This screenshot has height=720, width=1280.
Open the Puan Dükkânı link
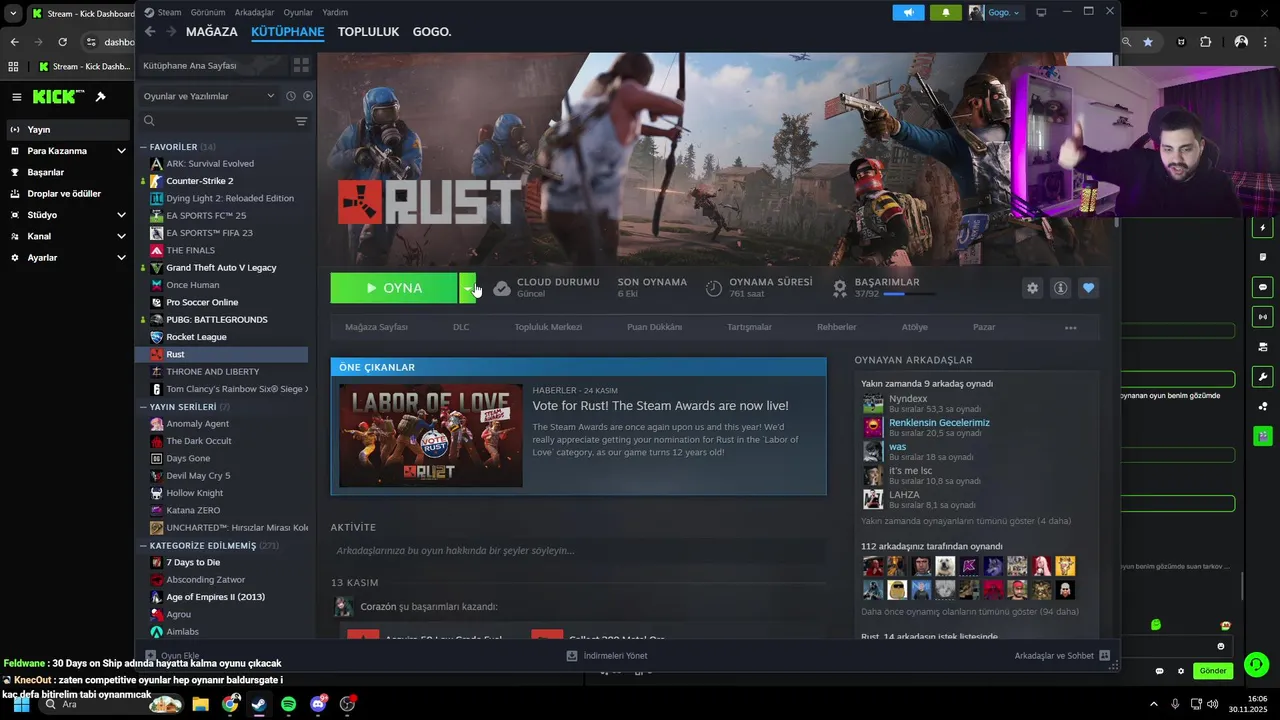(x=654, y=327)
